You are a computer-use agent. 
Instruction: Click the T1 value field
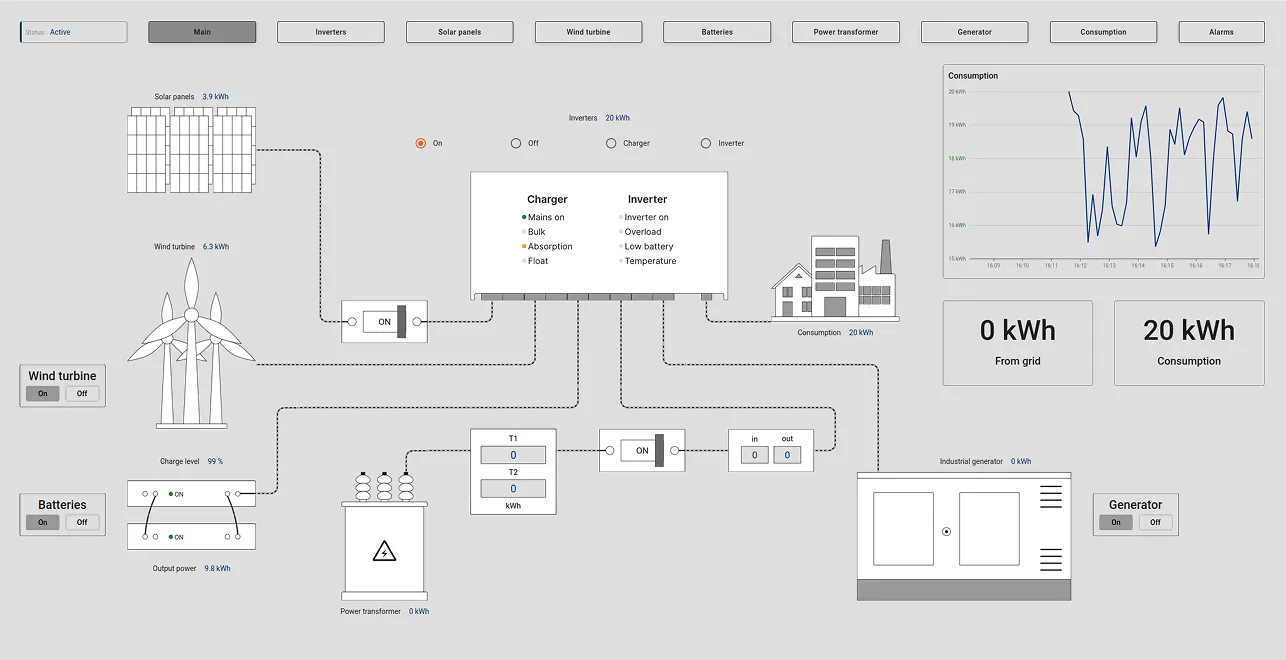click(x=512, y=454)
